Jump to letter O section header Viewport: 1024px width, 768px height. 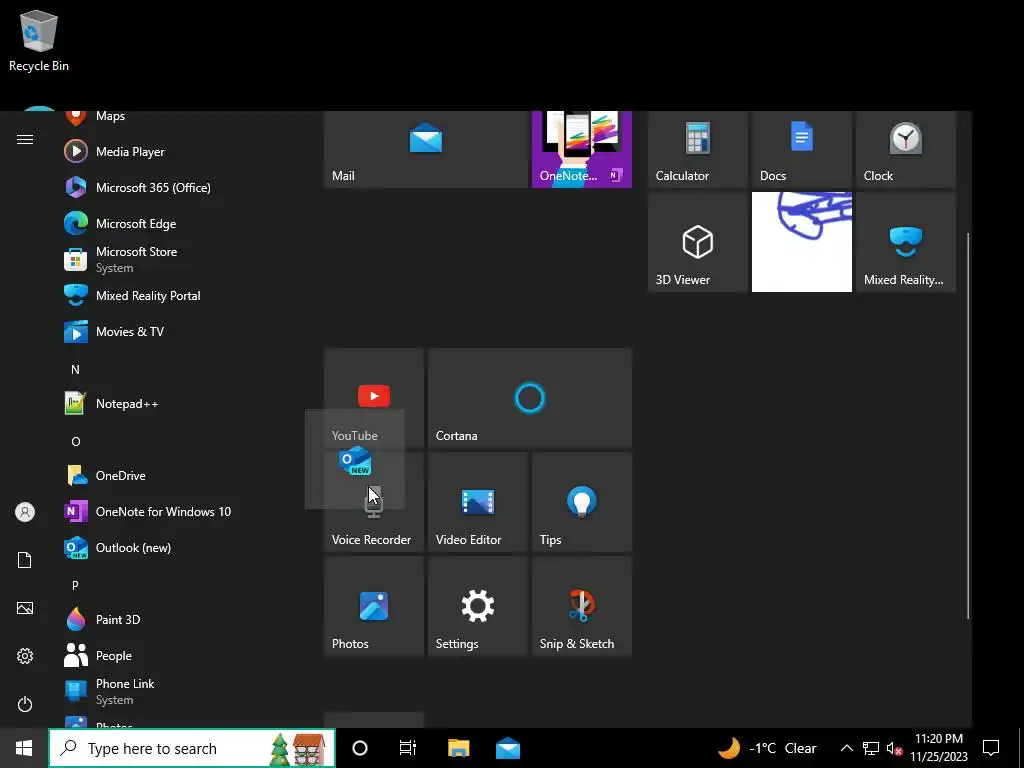click(75, 441)
